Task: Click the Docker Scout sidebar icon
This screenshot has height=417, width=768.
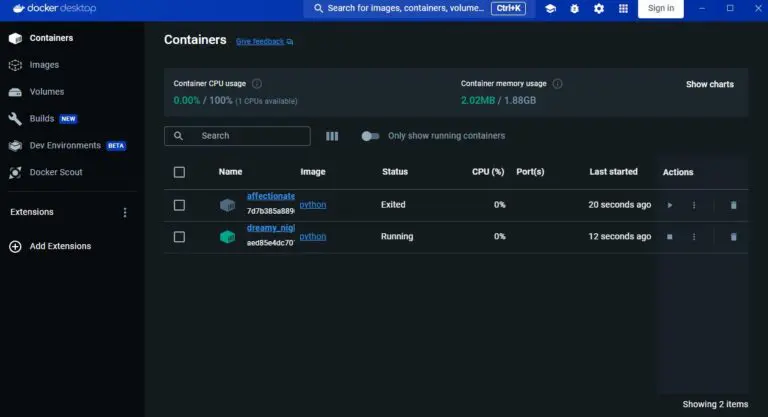Action: click(15, 172)
